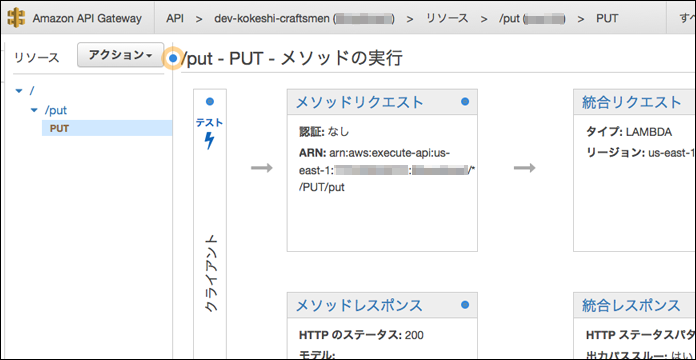
Task: Click blue dot in メソッドレスポンス header
Action: pos(465,305)
